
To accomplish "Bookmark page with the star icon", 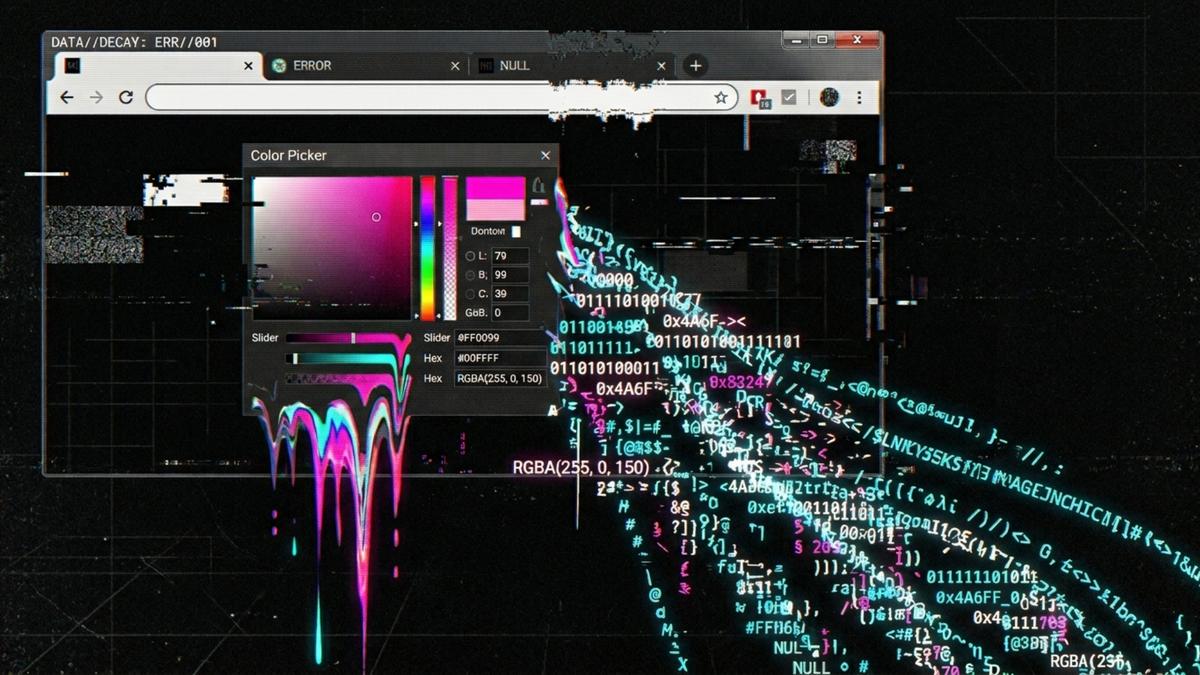I will tap(720, 97).
